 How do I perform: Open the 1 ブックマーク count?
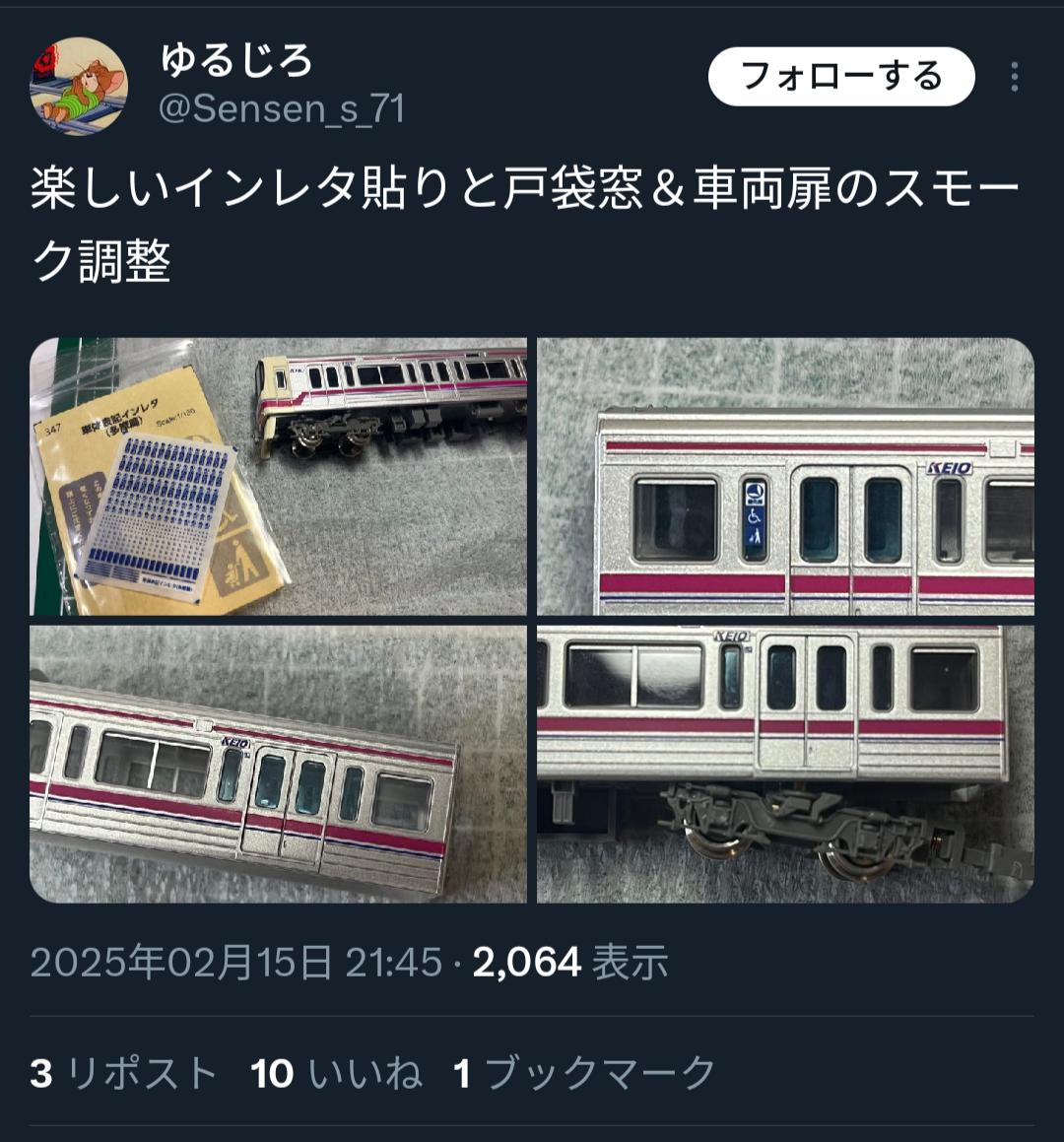coord(584,1074)
